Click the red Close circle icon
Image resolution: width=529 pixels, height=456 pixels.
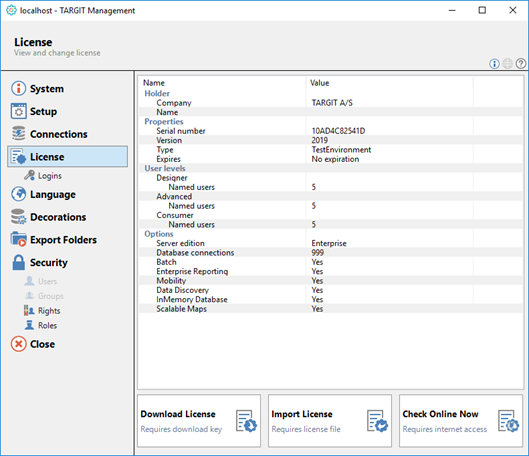pos(18,344)
